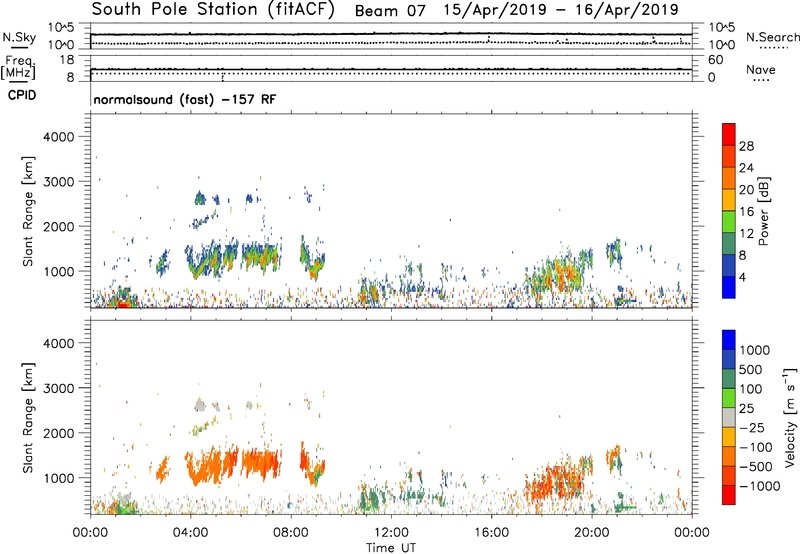Click the 'N.Sky' legend label
The height and width of the screenshot is (554, 800).
(x=19, y=37)
